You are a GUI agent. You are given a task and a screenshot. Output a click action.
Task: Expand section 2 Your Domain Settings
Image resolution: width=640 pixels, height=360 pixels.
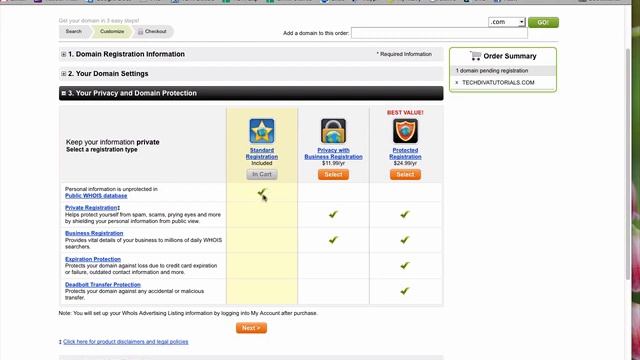[63, 74]
